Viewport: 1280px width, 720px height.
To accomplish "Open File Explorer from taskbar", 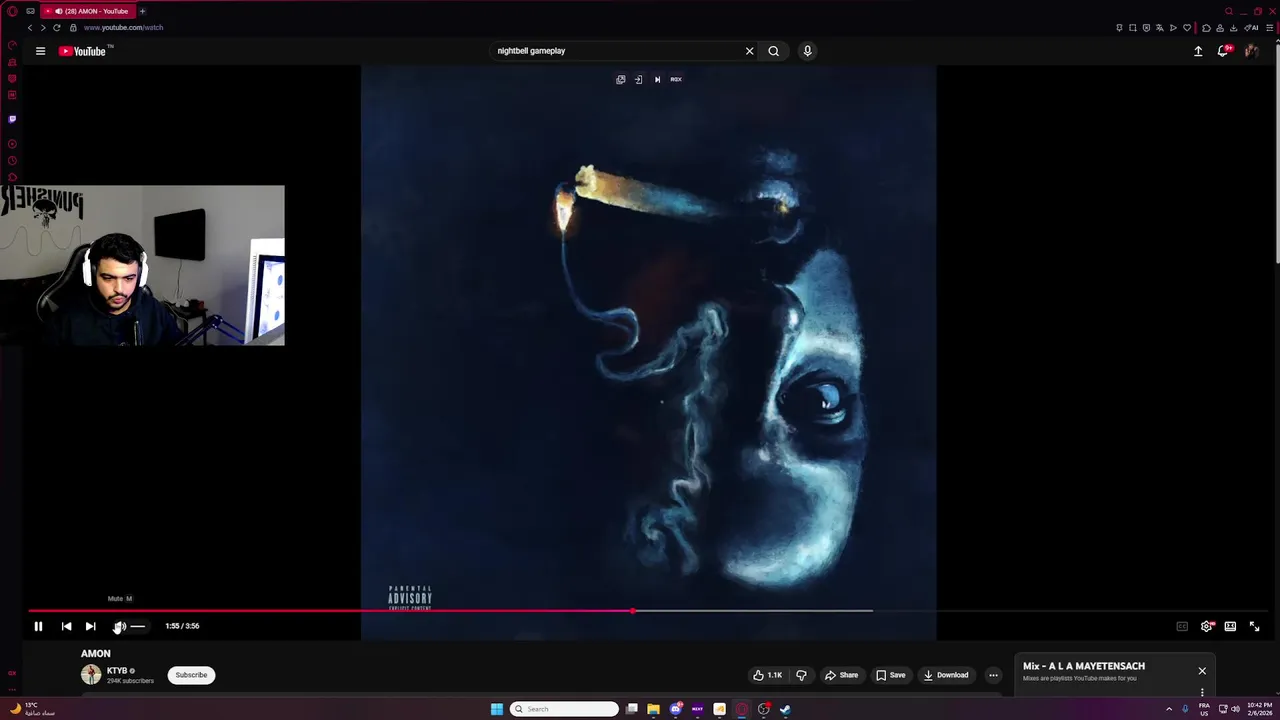I will coord(653,709).
